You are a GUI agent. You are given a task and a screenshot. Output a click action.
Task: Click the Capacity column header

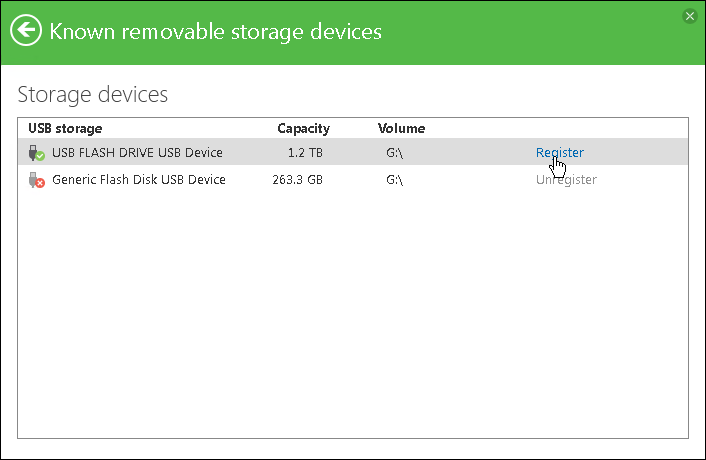[303, 128]
